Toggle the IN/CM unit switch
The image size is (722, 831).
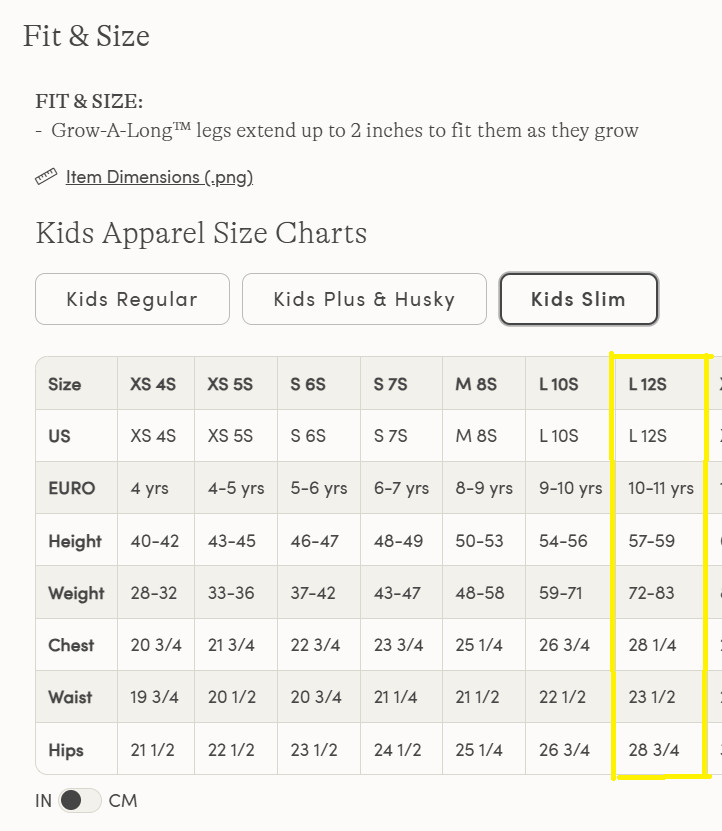click(x=80, y=800)
